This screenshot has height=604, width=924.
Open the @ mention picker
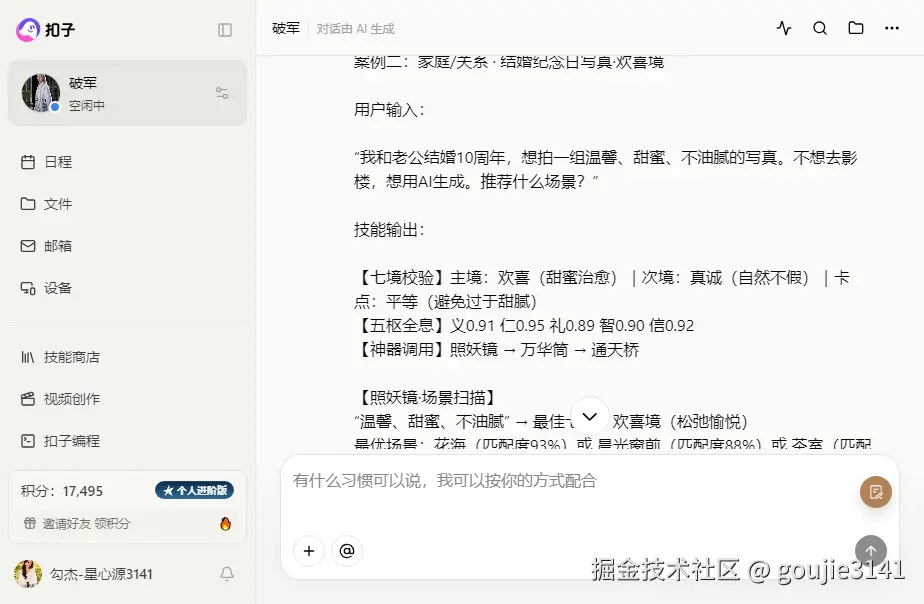(x=347, y=551)
